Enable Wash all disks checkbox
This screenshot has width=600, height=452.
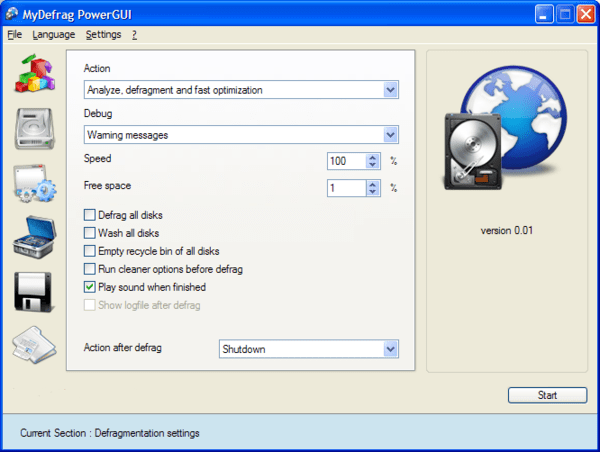tap(90, 233)
